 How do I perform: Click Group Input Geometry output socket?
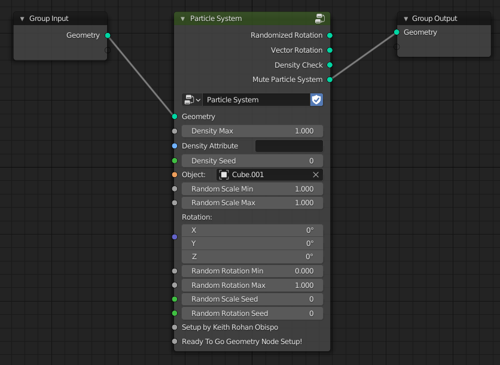point(108,35)
